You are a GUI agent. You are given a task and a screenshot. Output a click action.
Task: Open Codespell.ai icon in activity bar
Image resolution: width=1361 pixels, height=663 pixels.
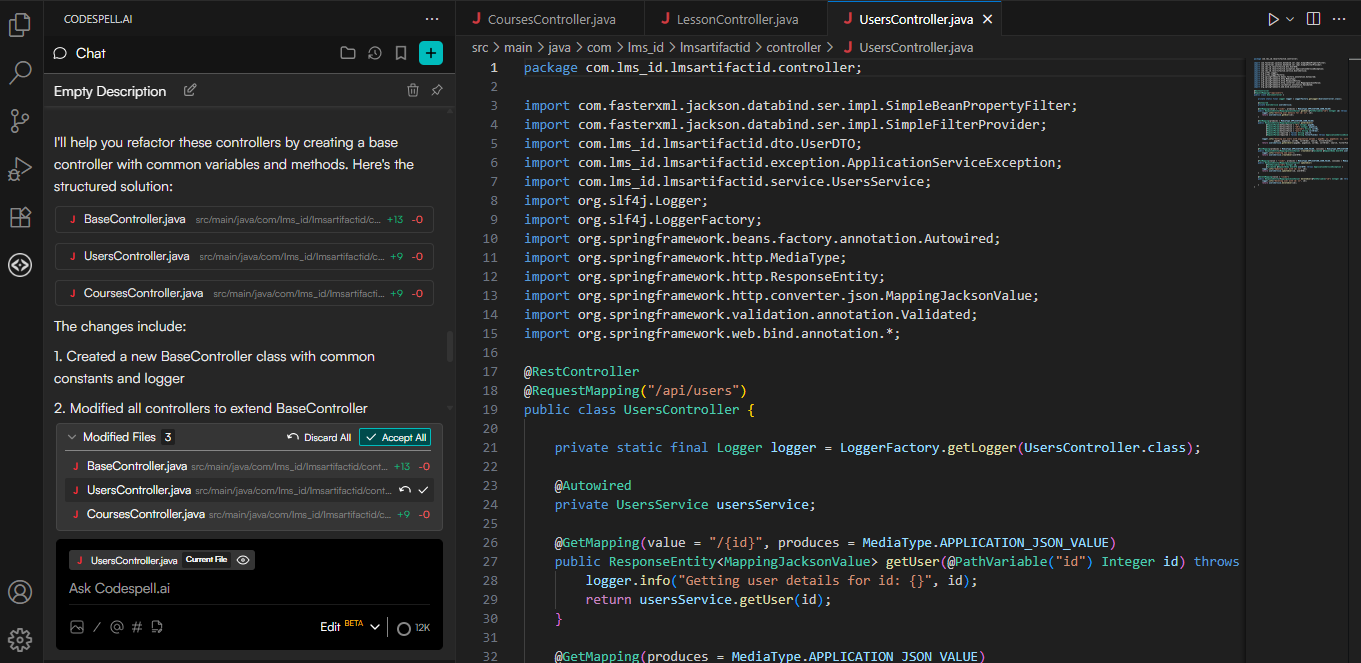20,265
